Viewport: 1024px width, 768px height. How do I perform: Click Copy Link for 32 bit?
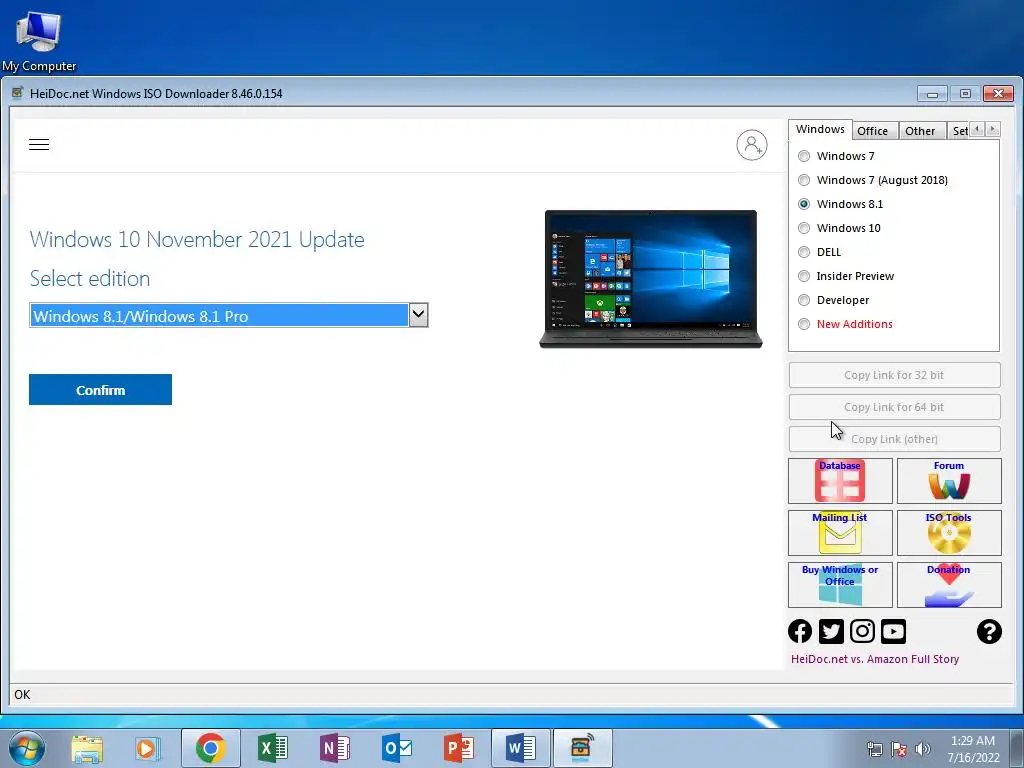click(x=894, y=375)
